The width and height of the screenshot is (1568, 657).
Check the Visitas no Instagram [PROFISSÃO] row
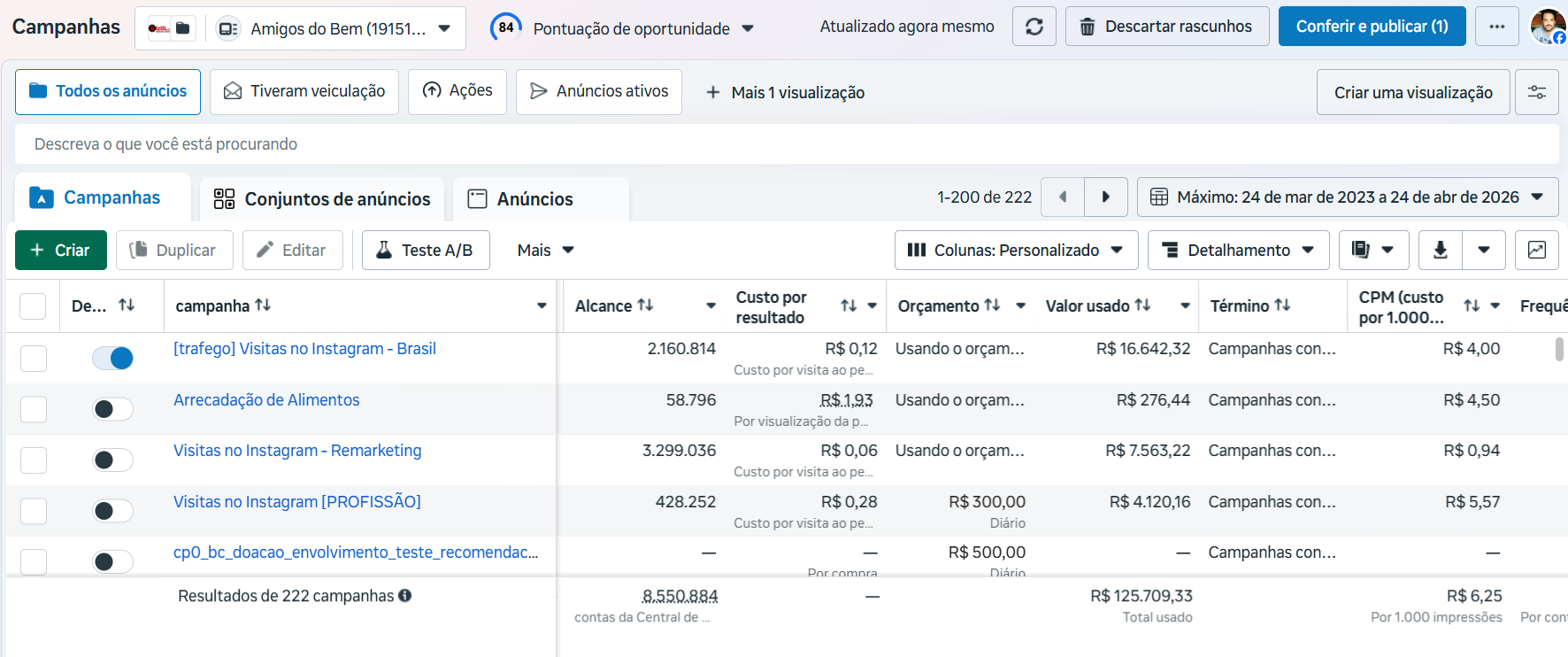point(33,511)
